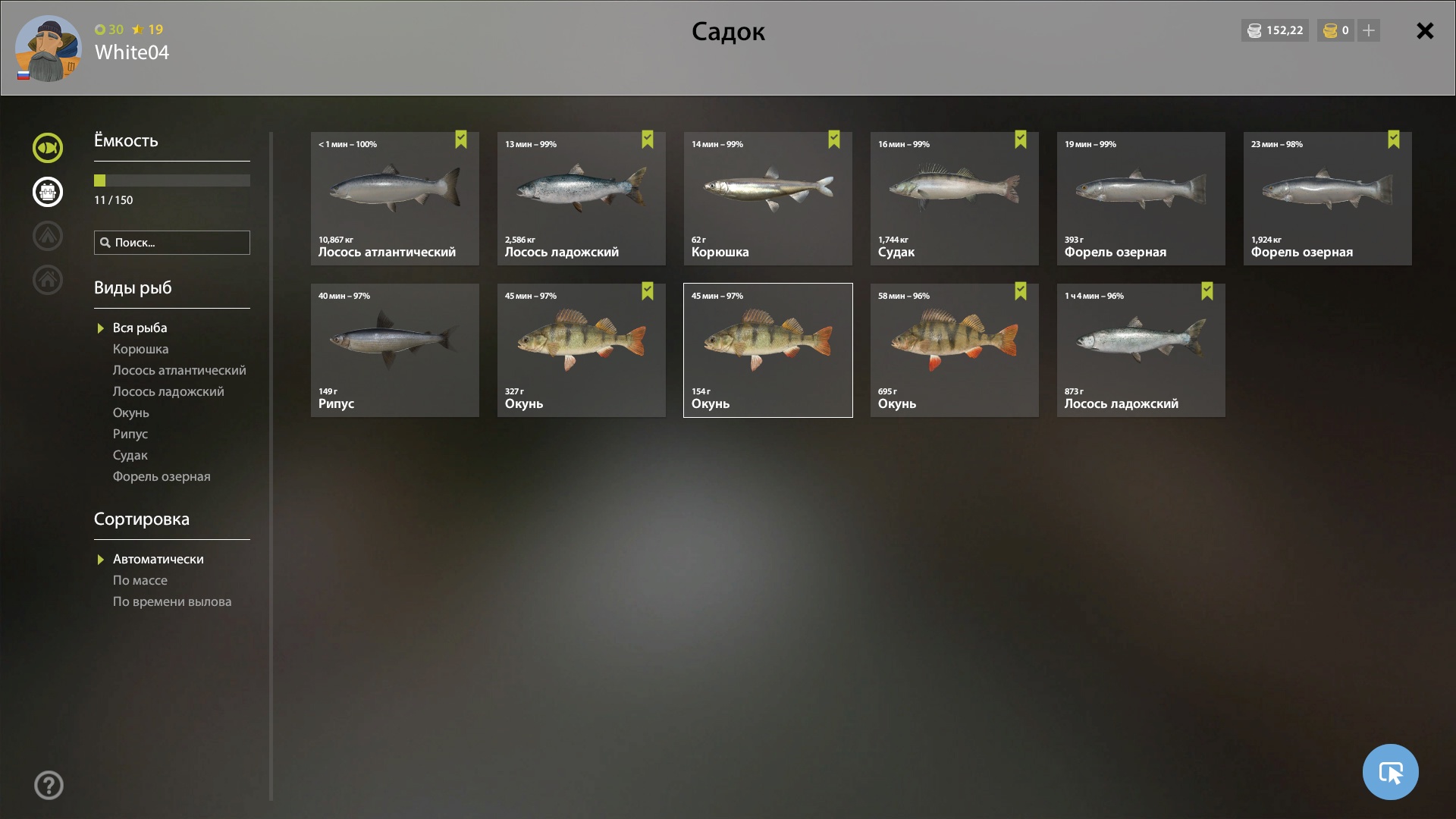The image size is (1456, 819).
Task: Toggle bookmark on Судак fish card
Action: (x=1021, y=140)
